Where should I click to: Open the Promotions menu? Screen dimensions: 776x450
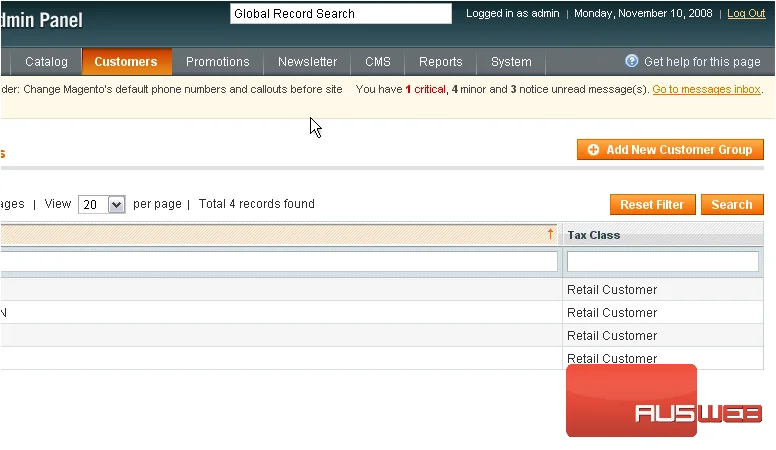click(218, 62)
